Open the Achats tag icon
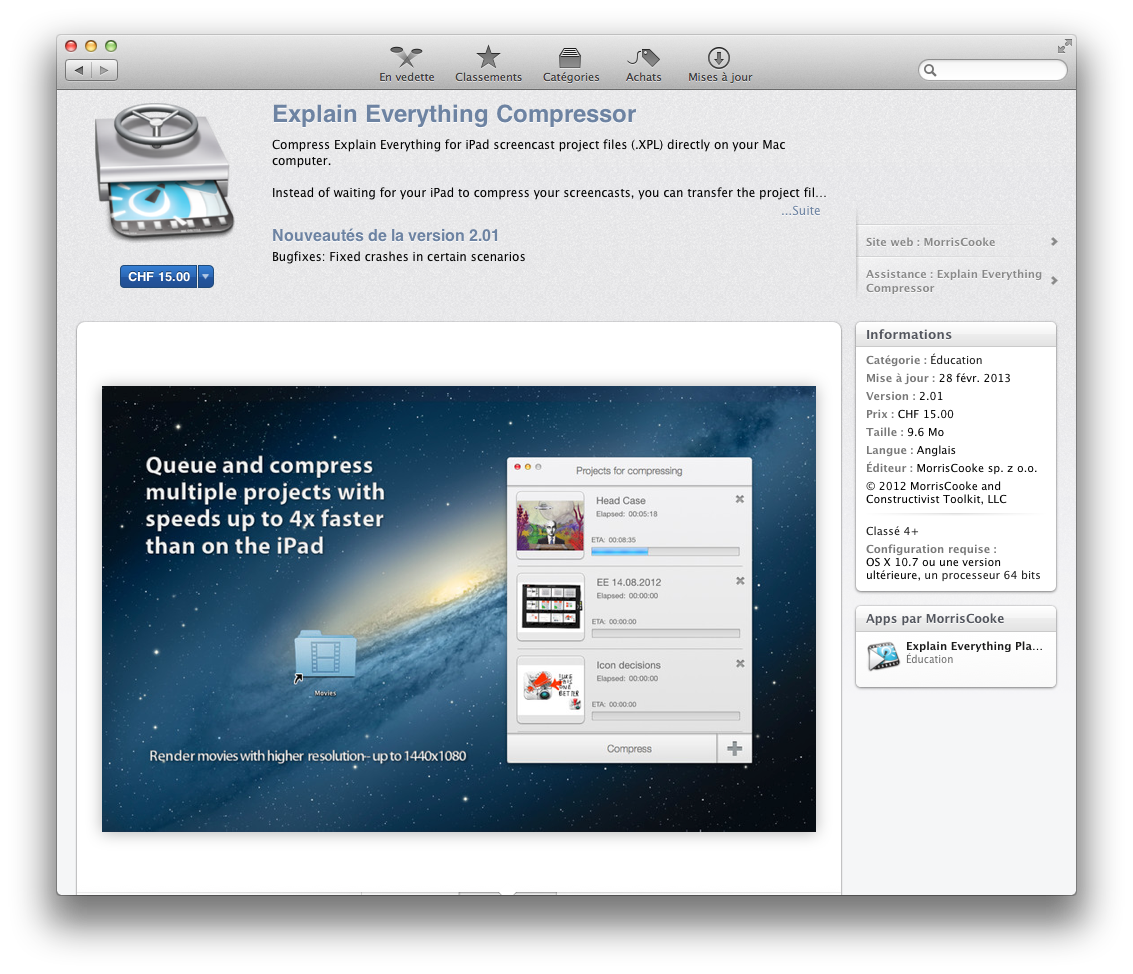This screenshot has width=1133, height=974. tap(643, 58)
